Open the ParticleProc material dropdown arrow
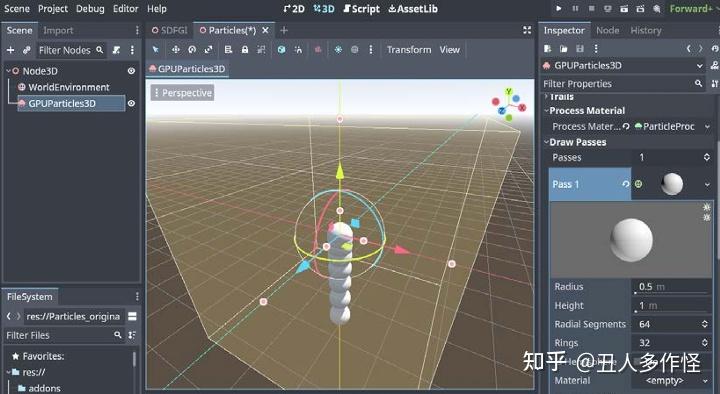This screenshot has height=394, width=720. tap(707, 126)
